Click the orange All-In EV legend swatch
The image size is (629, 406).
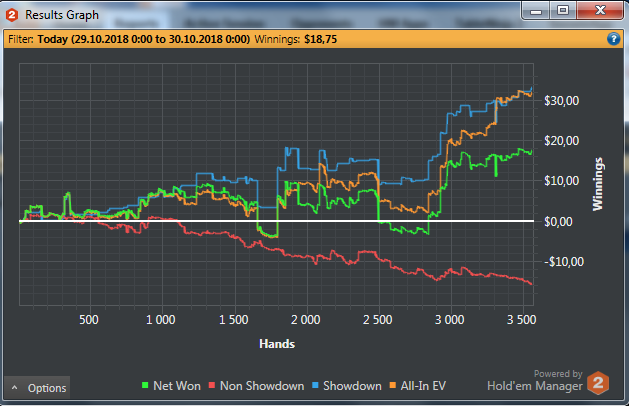click(x=393, y=386)
